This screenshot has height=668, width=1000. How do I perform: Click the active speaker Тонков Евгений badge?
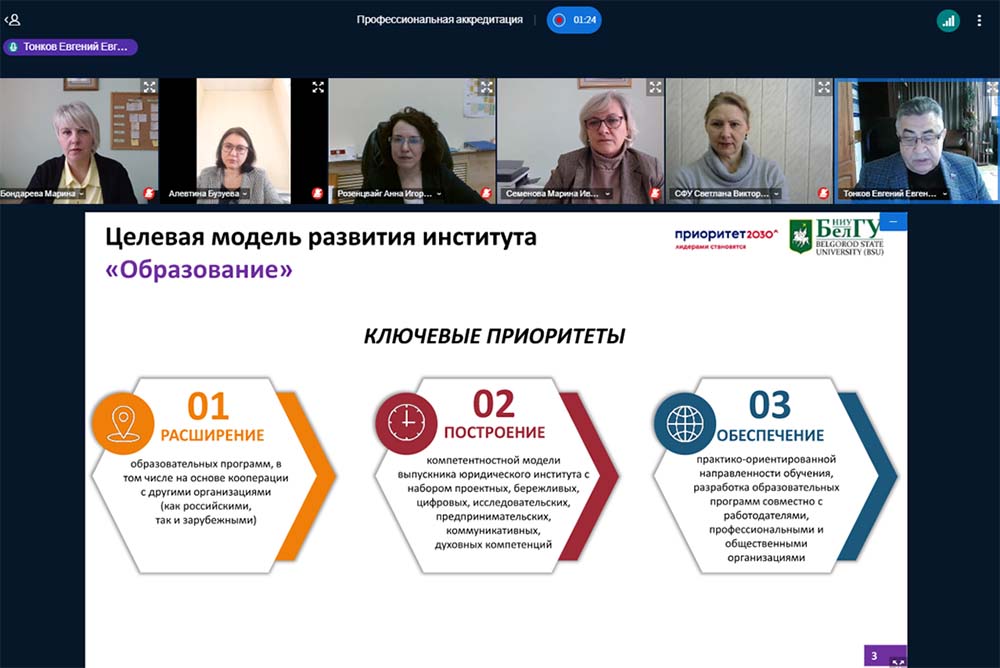[x=70, y=47]
